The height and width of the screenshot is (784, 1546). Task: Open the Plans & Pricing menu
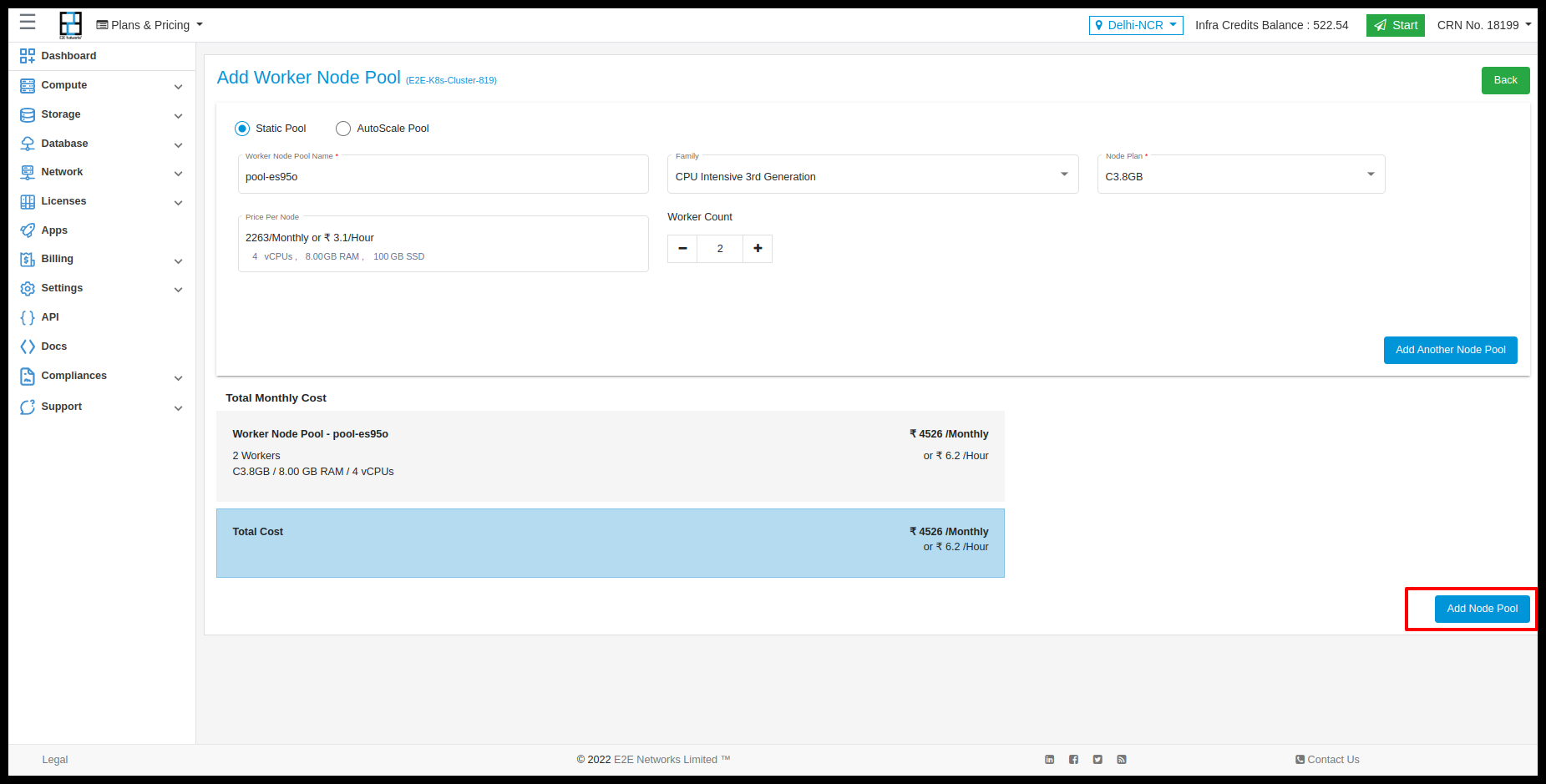(x=150, y=25)
